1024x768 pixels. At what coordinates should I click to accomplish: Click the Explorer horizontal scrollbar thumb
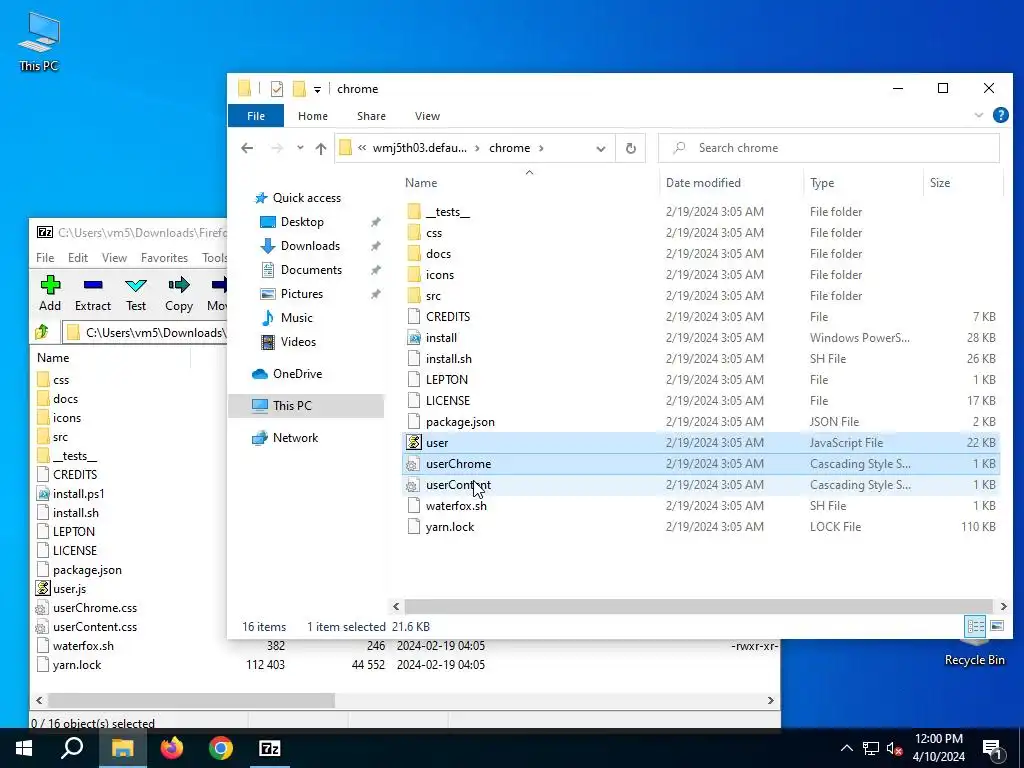pyautogui.click(x=696, y=607)
